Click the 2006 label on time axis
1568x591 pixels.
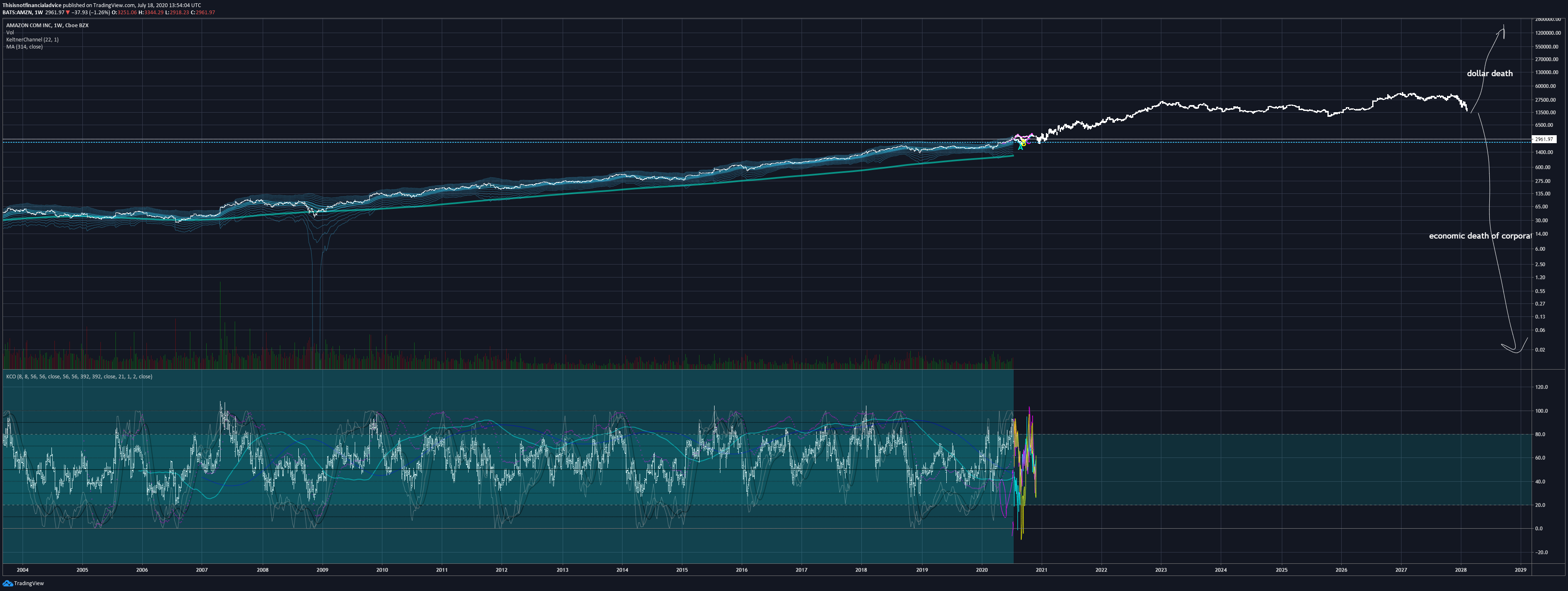(142, 570)
